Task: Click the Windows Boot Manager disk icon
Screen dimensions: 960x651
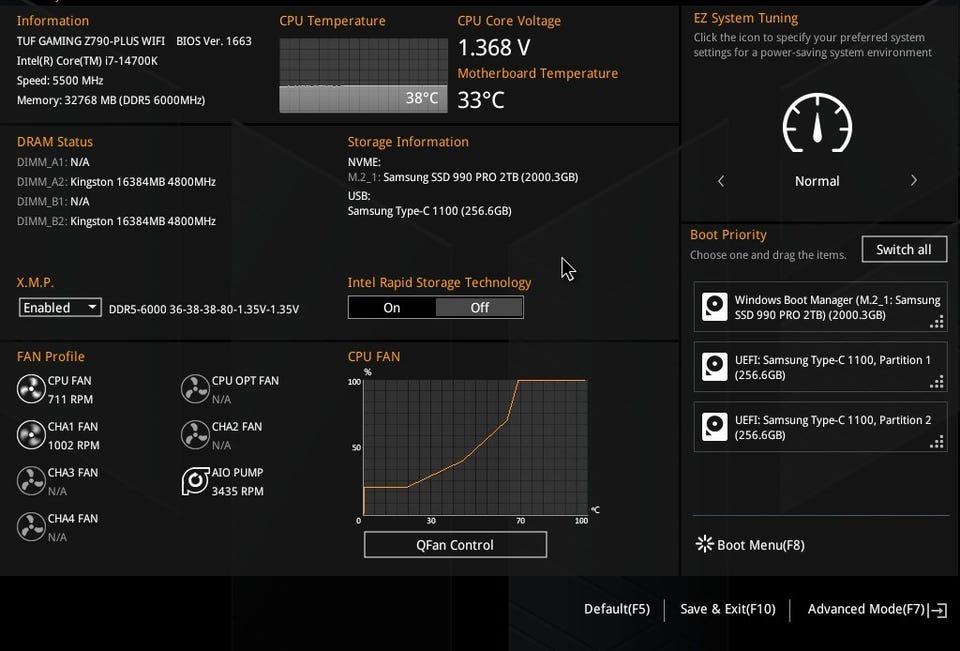Action: (714, 307)
